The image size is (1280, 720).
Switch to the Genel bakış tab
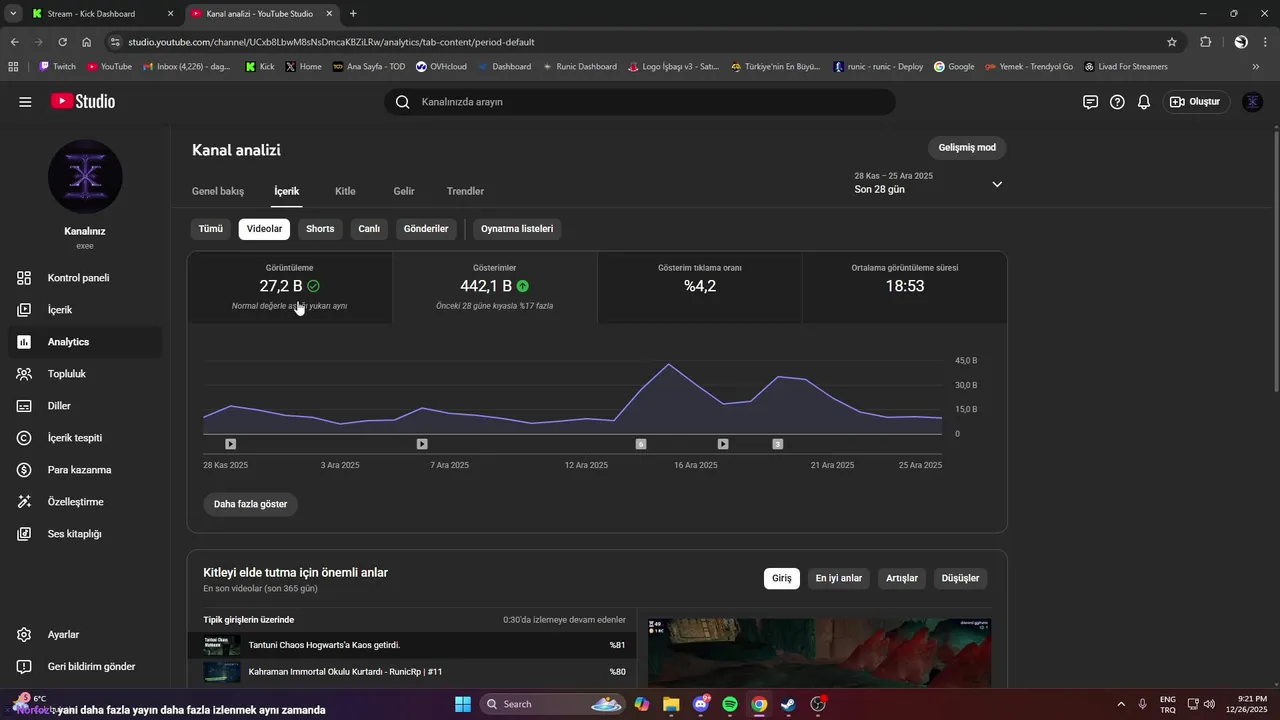pos(218,191)
